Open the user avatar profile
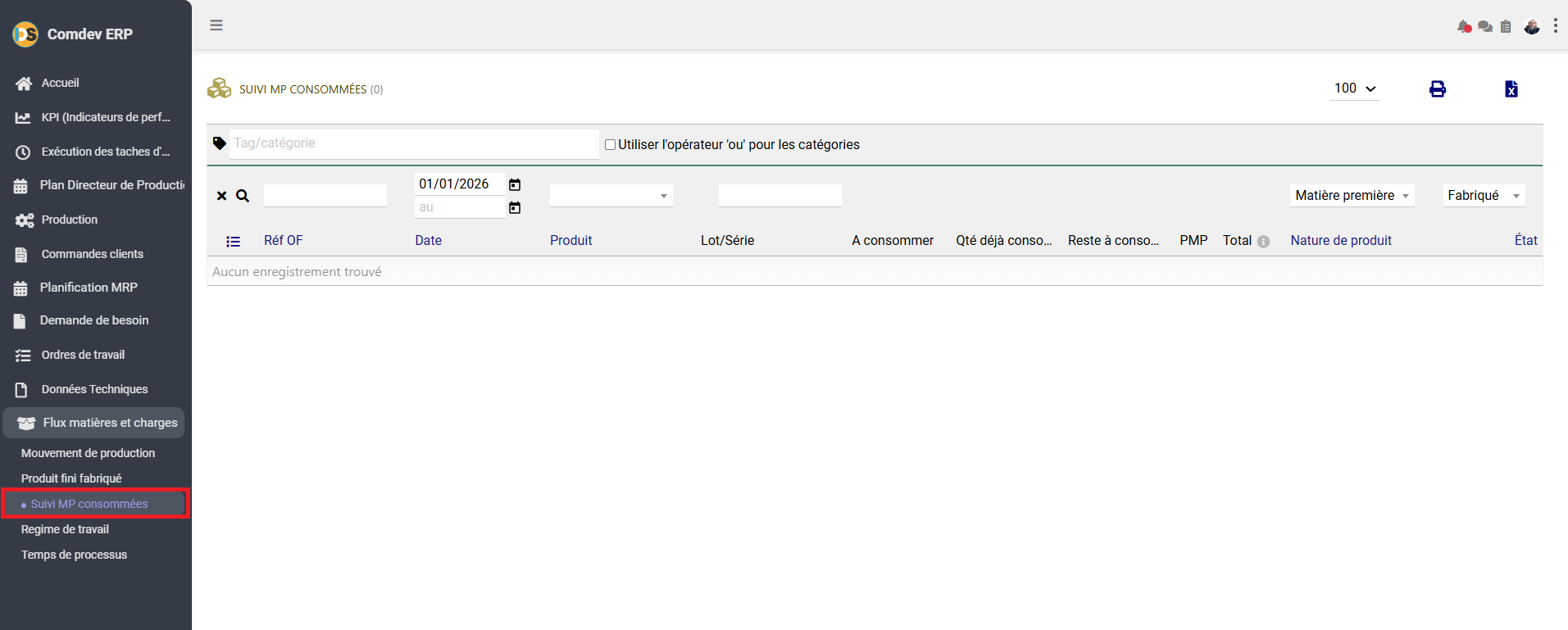Viewport: 1568px width, 630px height. click(1532, 27)
